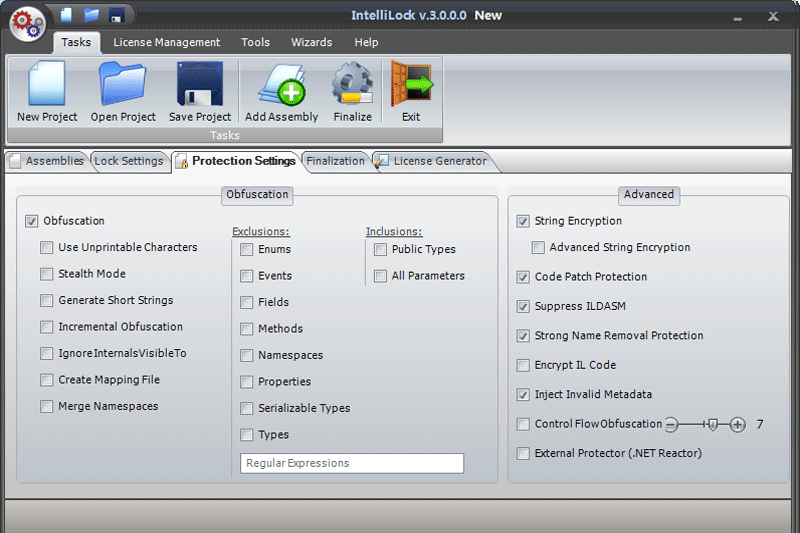Open the Help menu
The width and height of the screenshot is (800, 533).
click(366, 42)
